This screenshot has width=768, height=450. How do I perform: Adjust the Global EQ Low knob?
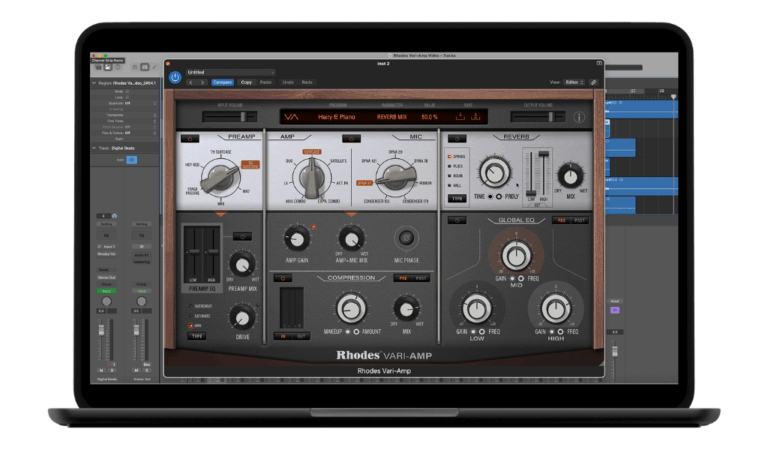[x=477, y=309]
